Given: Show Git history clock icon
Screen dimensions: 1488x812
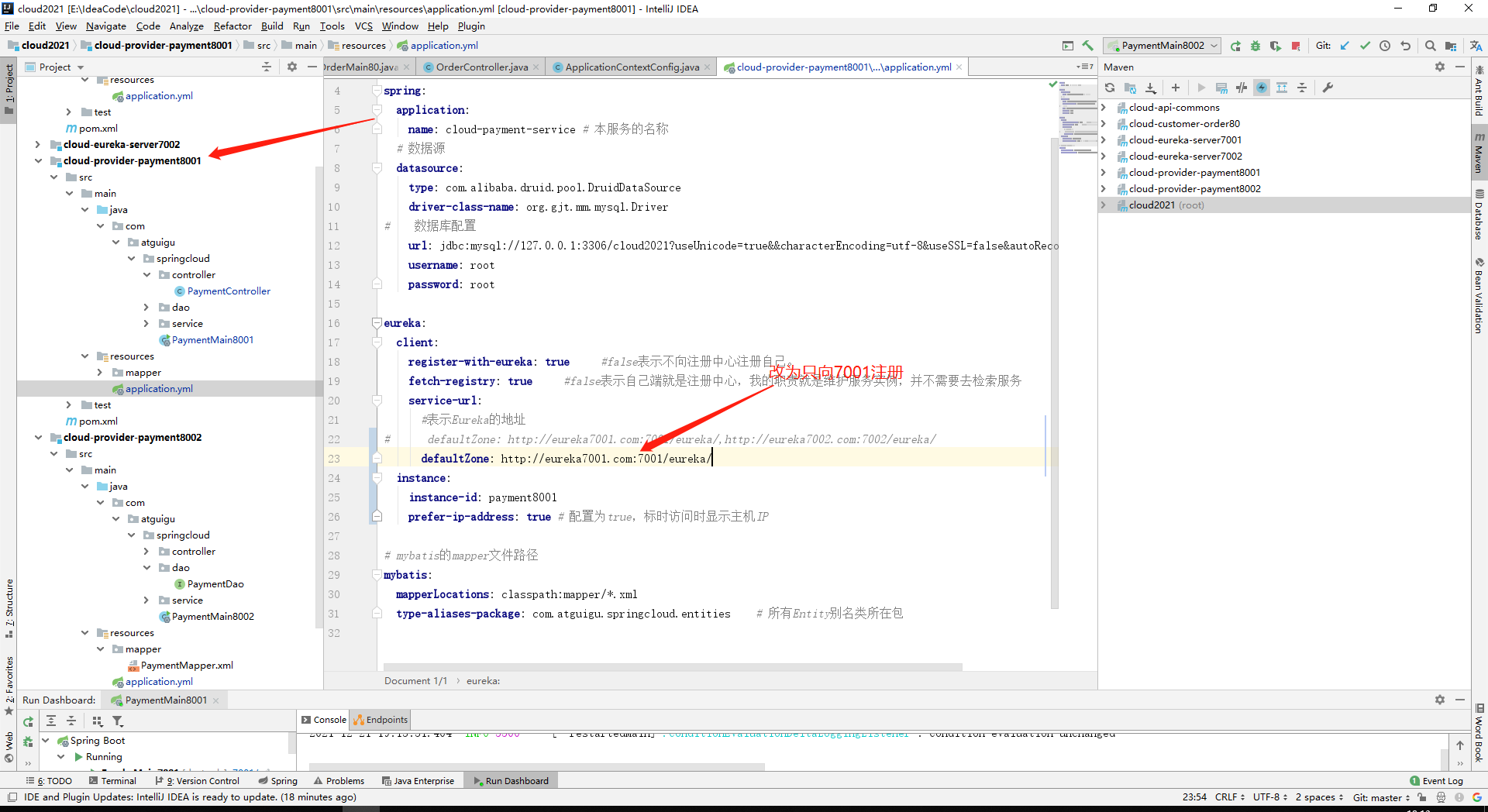Looking at the screenshot, I should click(x=1385, y=46).
